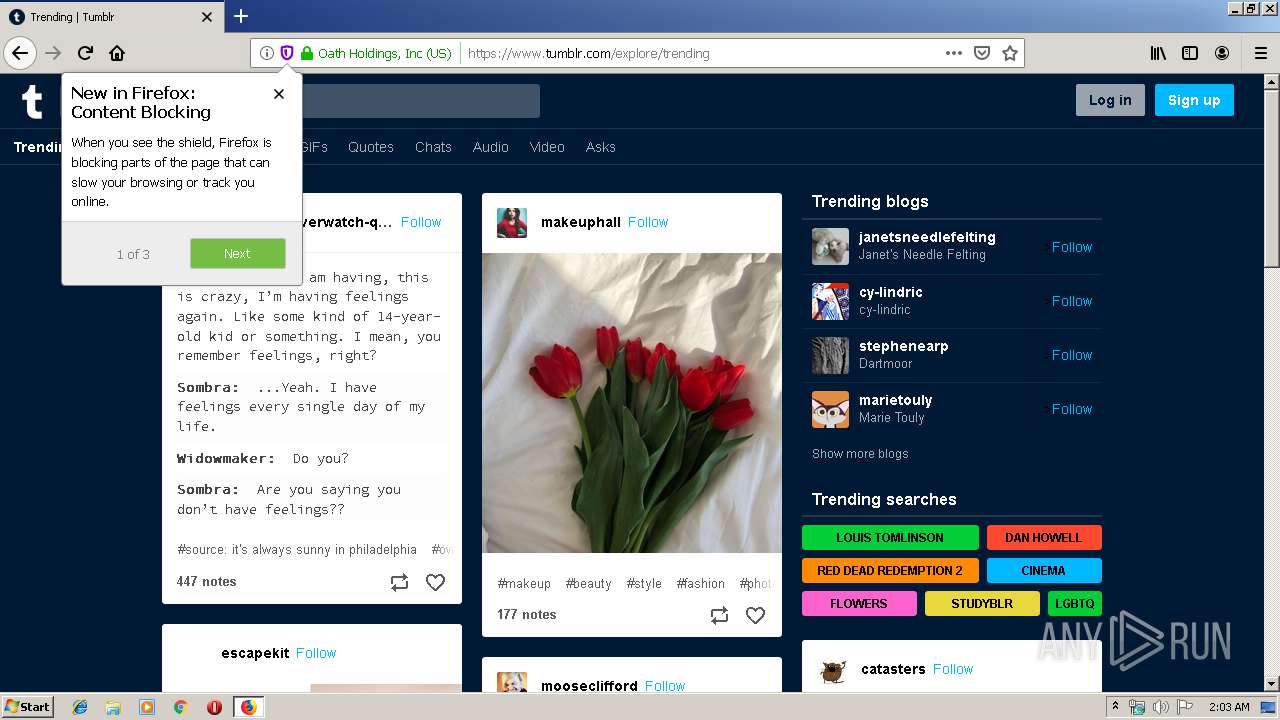Click the green padlock connection icon
This screenshot has width=1280, height=720.
(307, 53)
